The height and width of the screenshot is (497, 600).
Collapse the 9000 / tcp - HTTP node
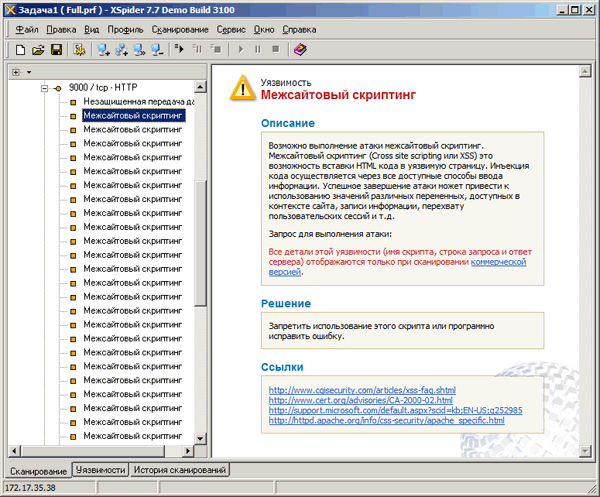click(44, 88)
